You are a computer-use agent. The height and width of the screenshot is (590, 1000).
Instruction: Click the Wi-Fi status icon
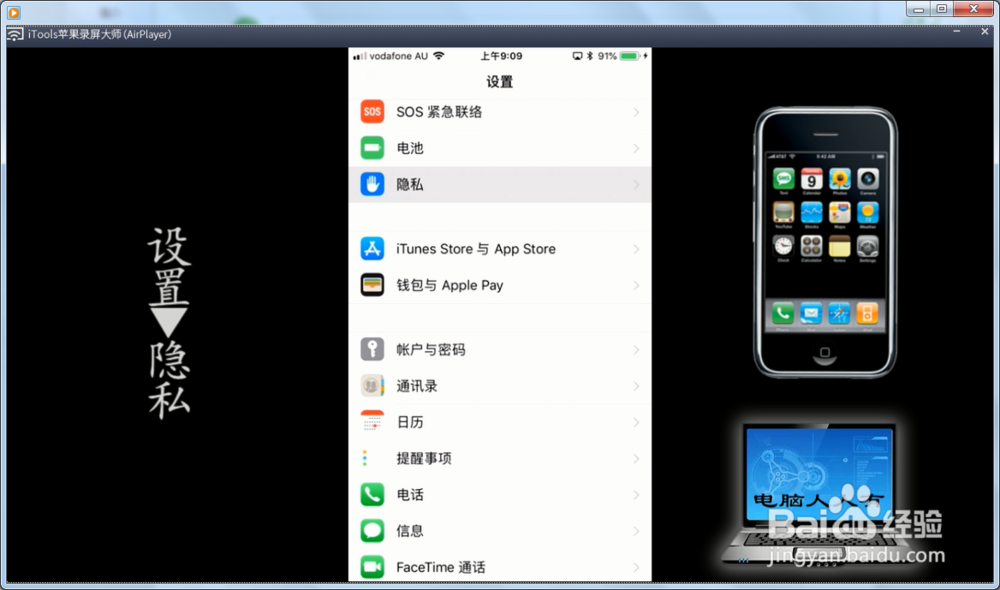coord(439,55)
